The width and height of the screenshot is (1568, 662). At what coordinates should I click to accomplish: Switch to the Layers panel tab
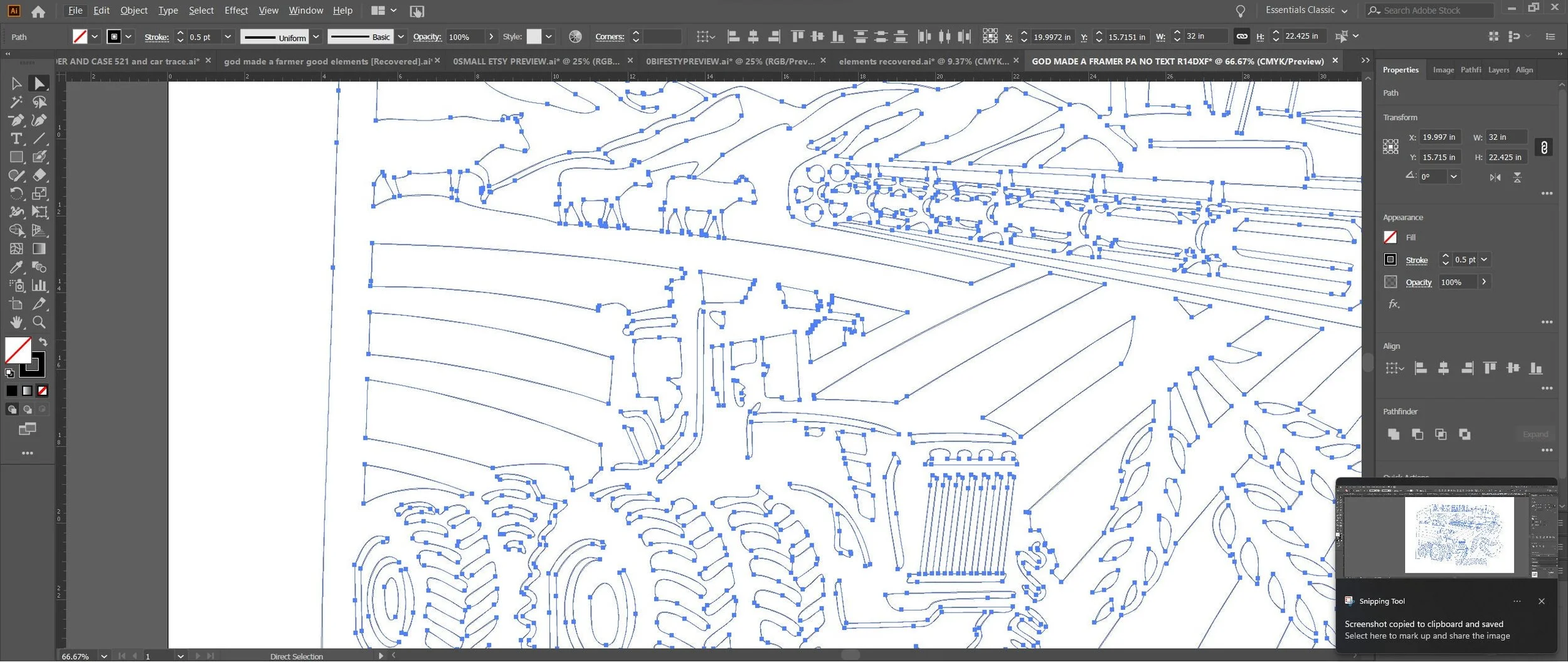tap(1498, 70)
